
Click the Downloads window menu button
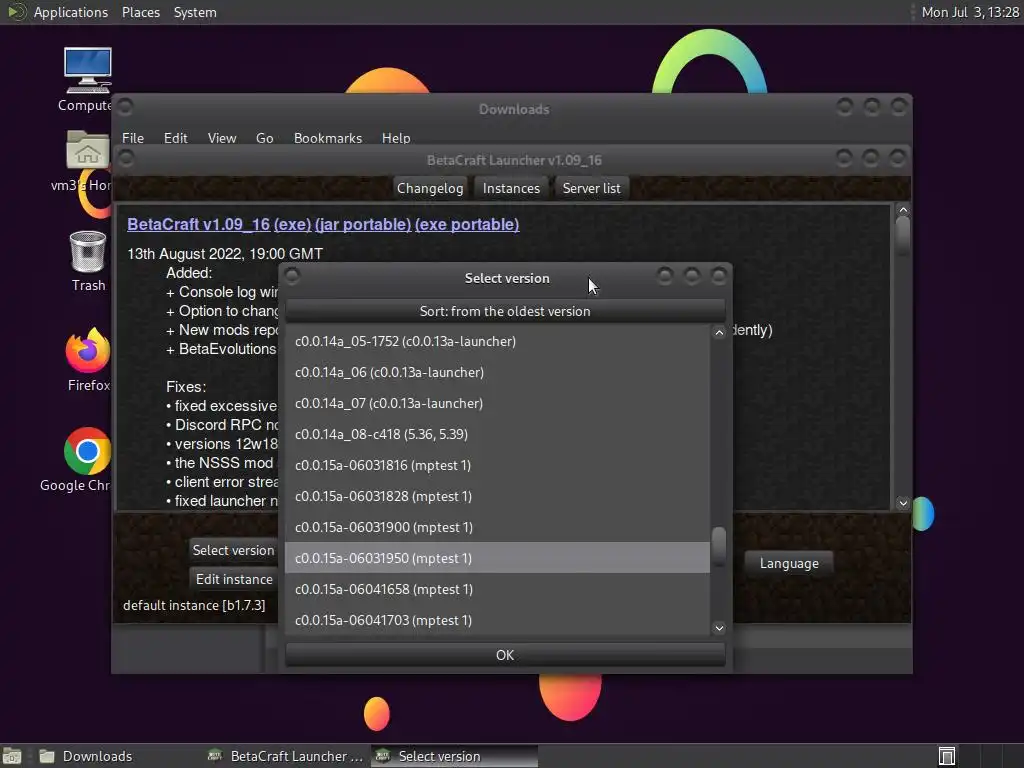click(125, 106)
